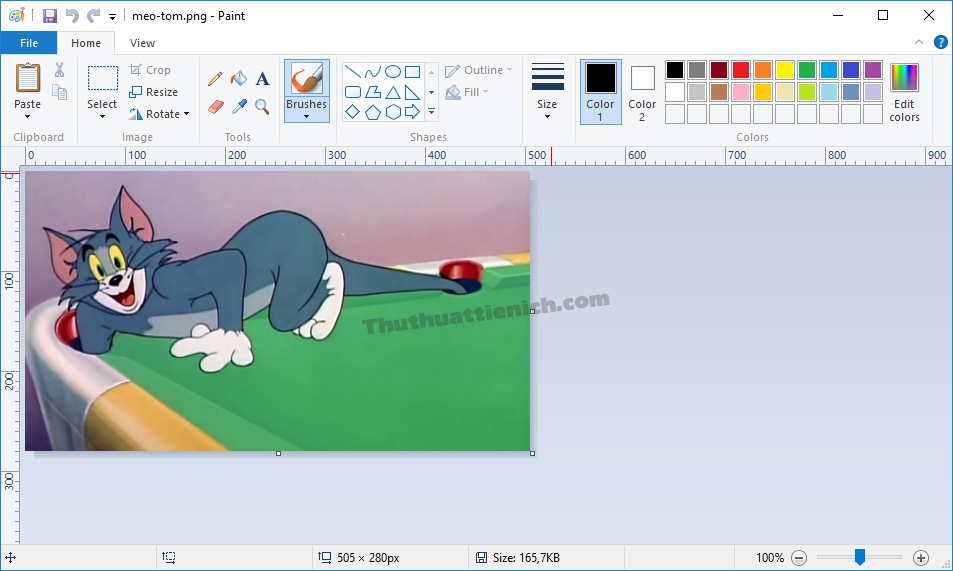Viewport: 953px width, 571px height.
Task: Click the Save icon in title bar
Action: click(x=50, y=16)
